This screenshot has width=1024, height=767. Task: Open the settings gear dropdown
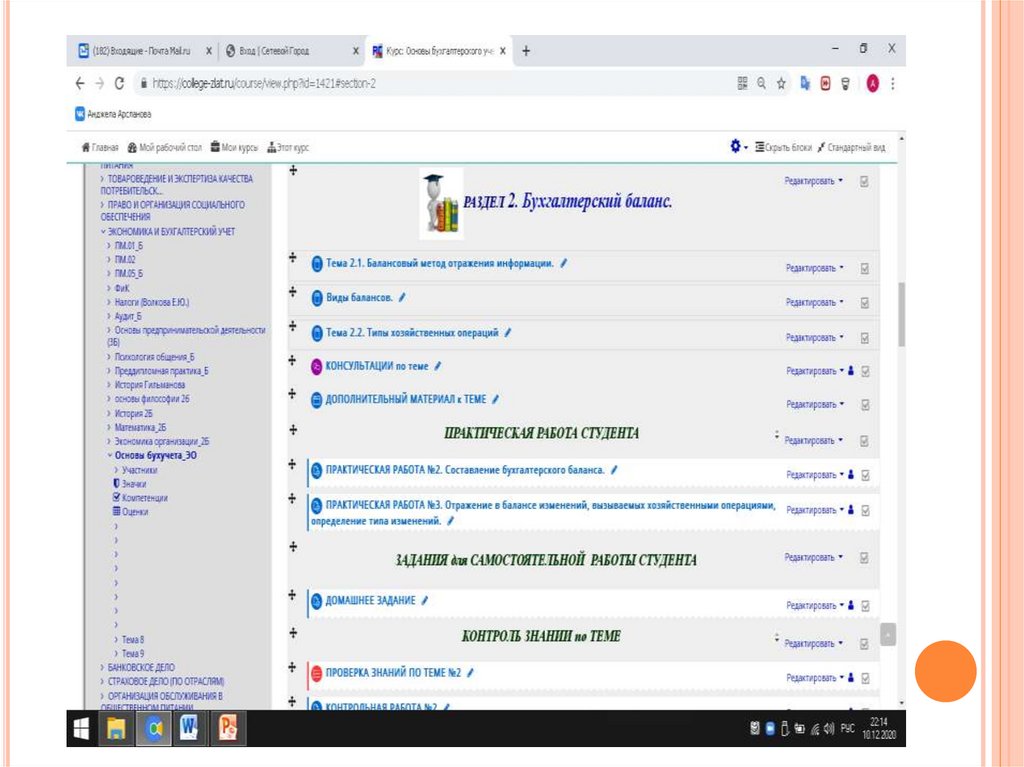[739, 146]
